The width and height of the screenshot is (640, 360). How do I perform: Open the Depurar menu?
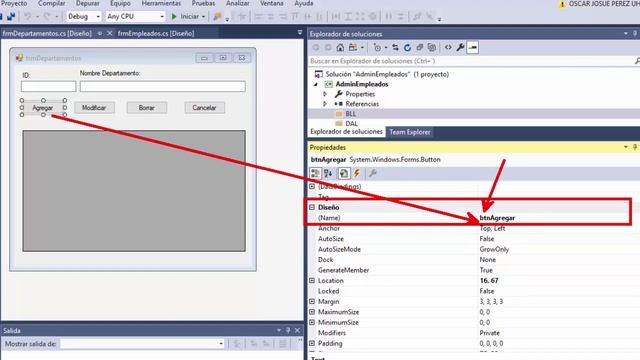(x=88, y=3)
